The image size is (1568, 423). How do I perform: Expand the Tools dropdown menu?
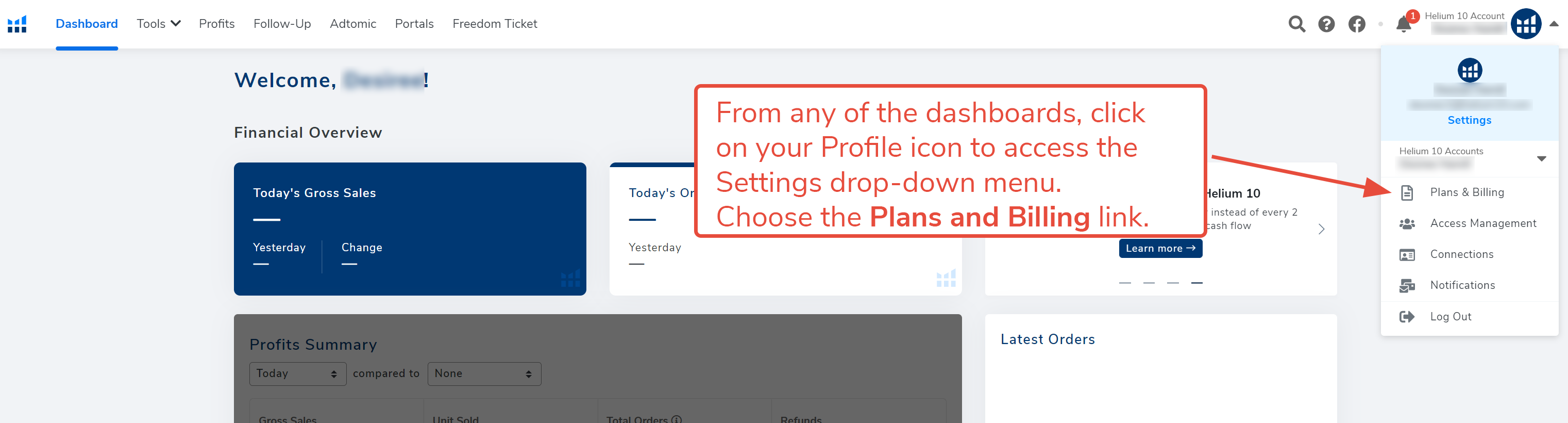click(x=158, y=24)
